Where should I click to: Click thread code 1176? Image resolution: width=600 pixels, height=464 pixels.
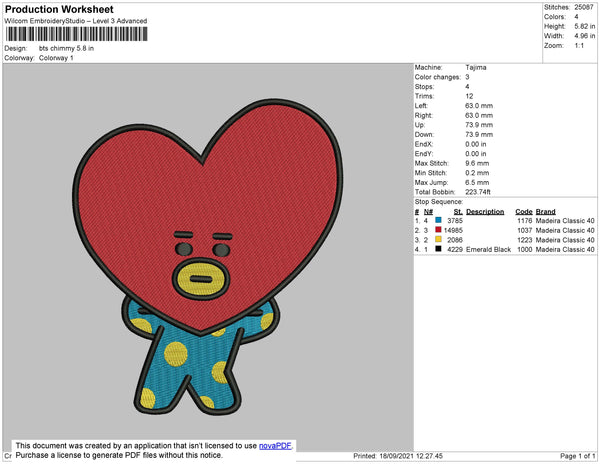click(524, 221)
